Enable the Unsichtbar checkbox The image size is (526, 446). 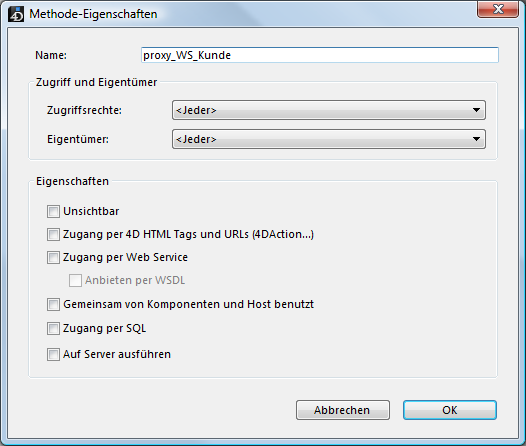pyautogui.click(x=53, y=212)
